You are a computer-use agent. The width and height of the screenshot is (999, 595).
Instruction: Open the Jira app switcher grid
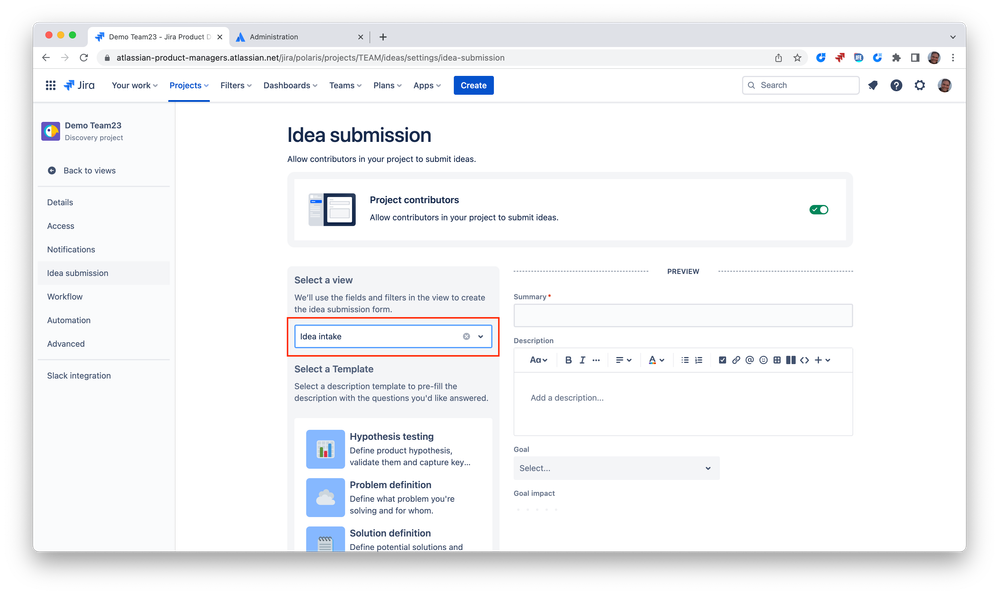point(50,85)
